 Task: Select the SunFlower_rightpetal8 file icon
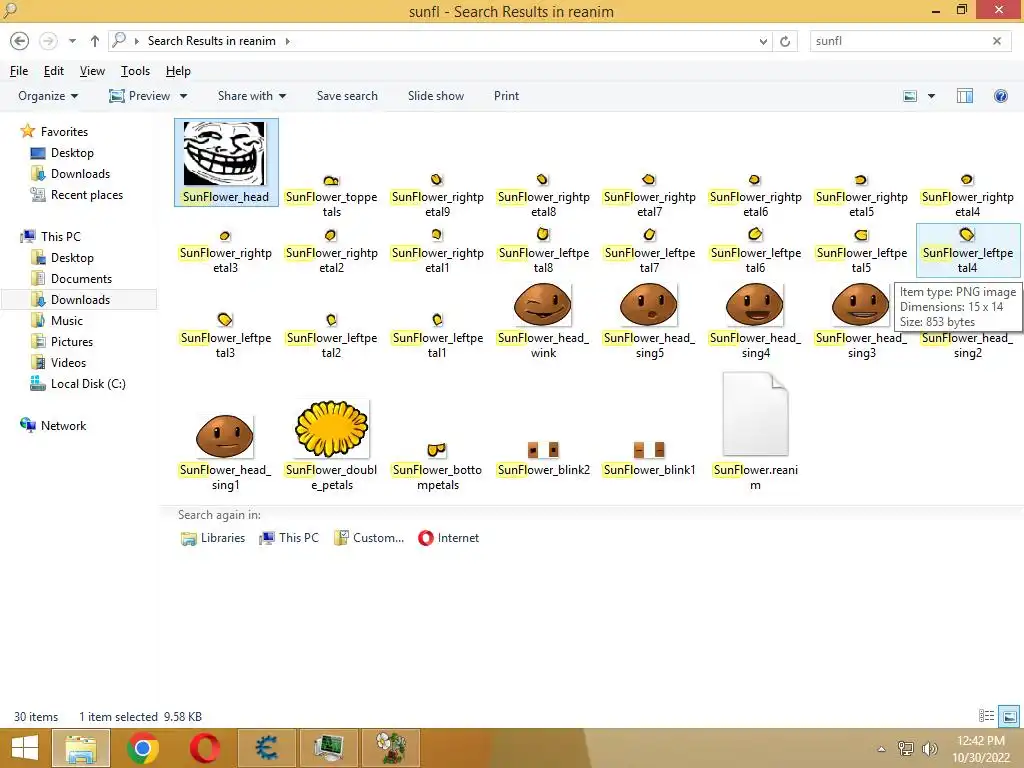click(543, 180)
